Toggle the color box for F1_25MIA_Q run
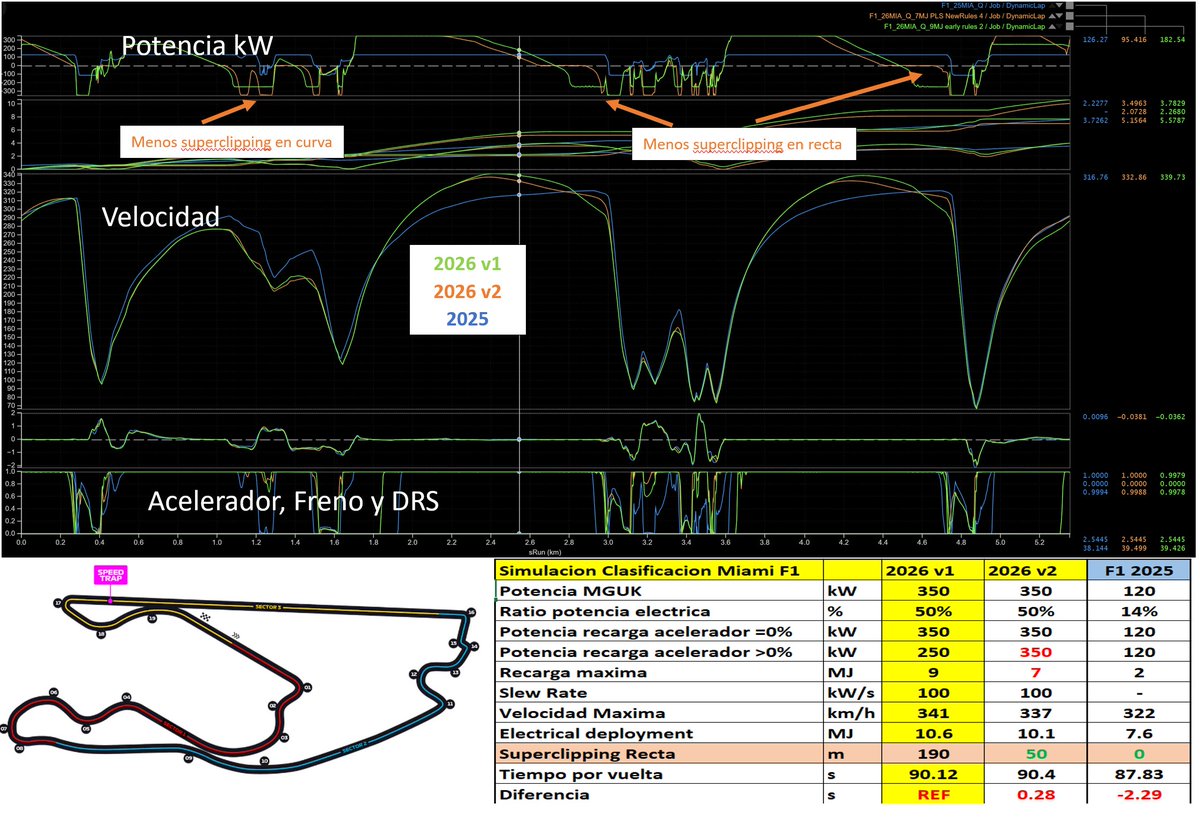This screenshot has height=825, width=1200. point(1070,6)
